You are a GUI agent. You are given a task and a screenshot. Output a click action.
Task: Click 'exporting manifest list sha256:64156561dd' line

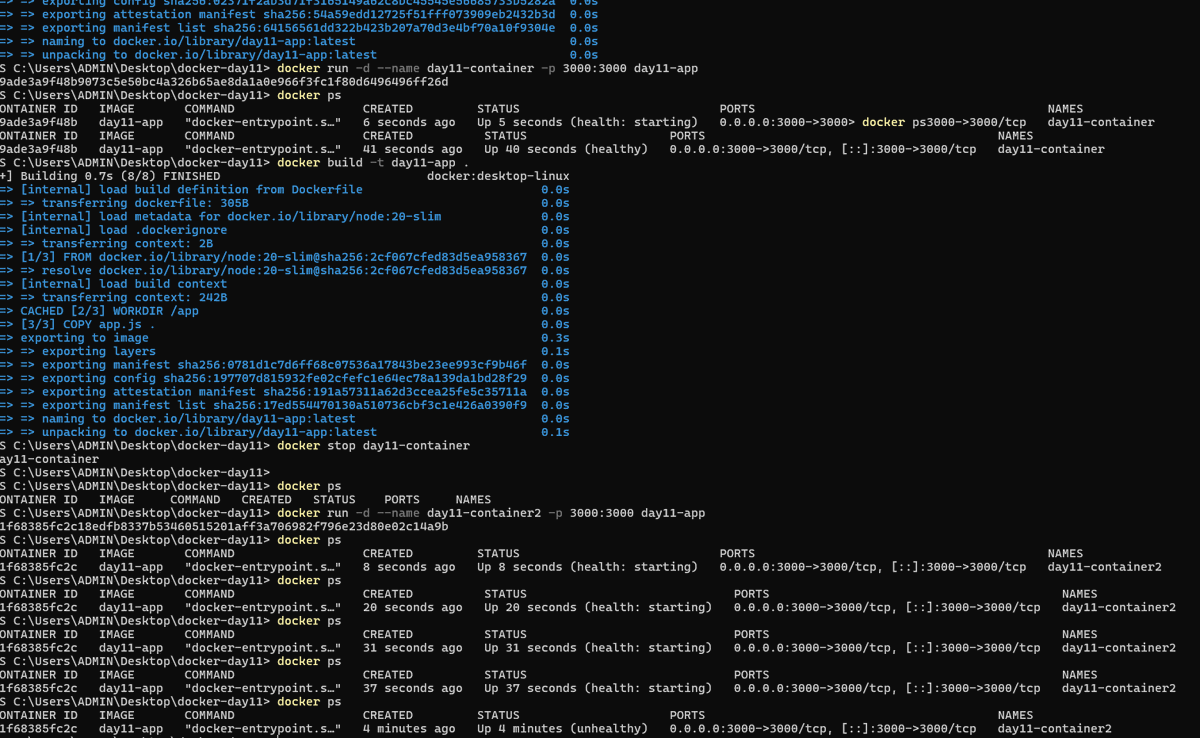coord(298,28)
